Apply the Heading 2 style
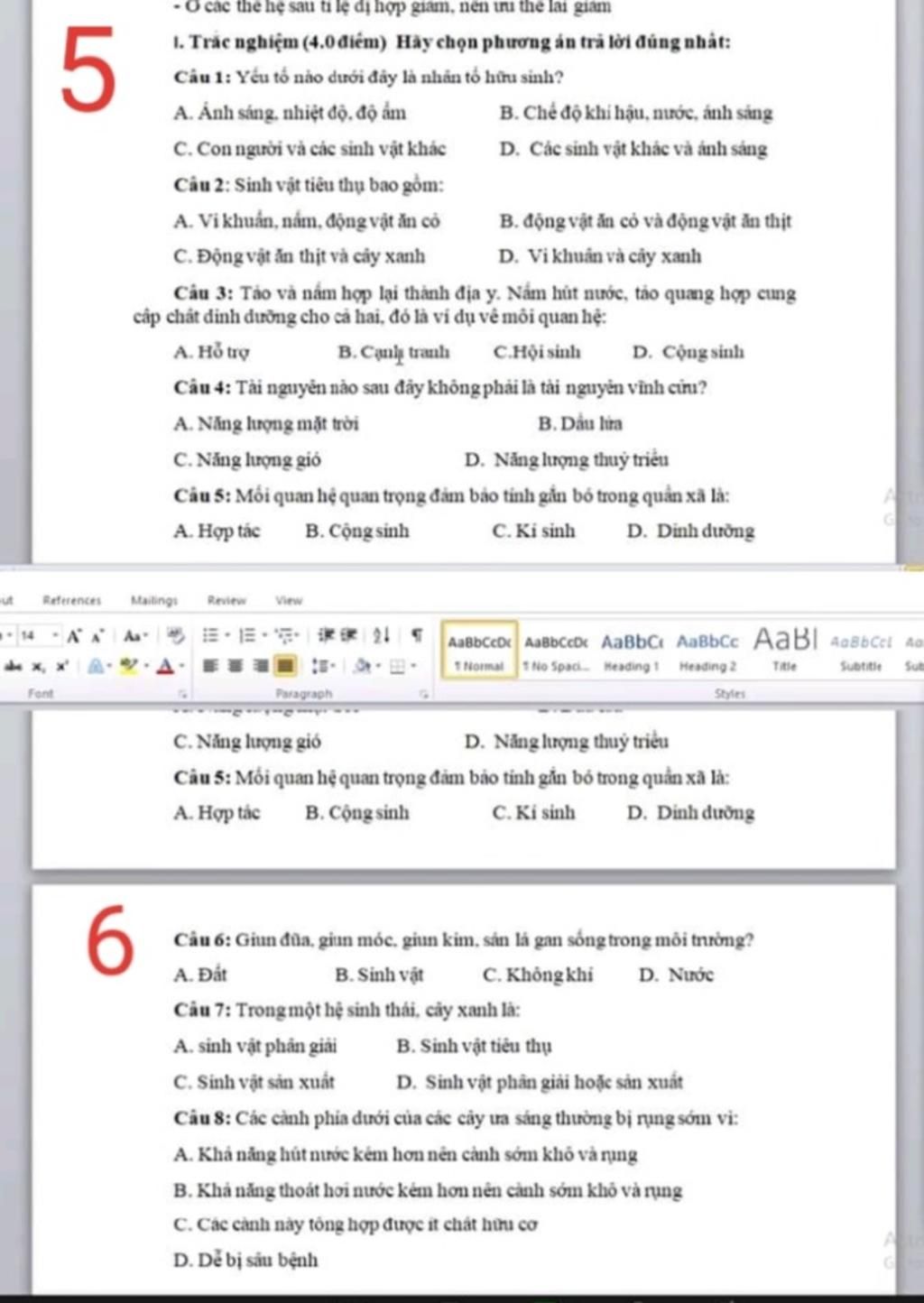924x1303 pixels. coord(707,651)
